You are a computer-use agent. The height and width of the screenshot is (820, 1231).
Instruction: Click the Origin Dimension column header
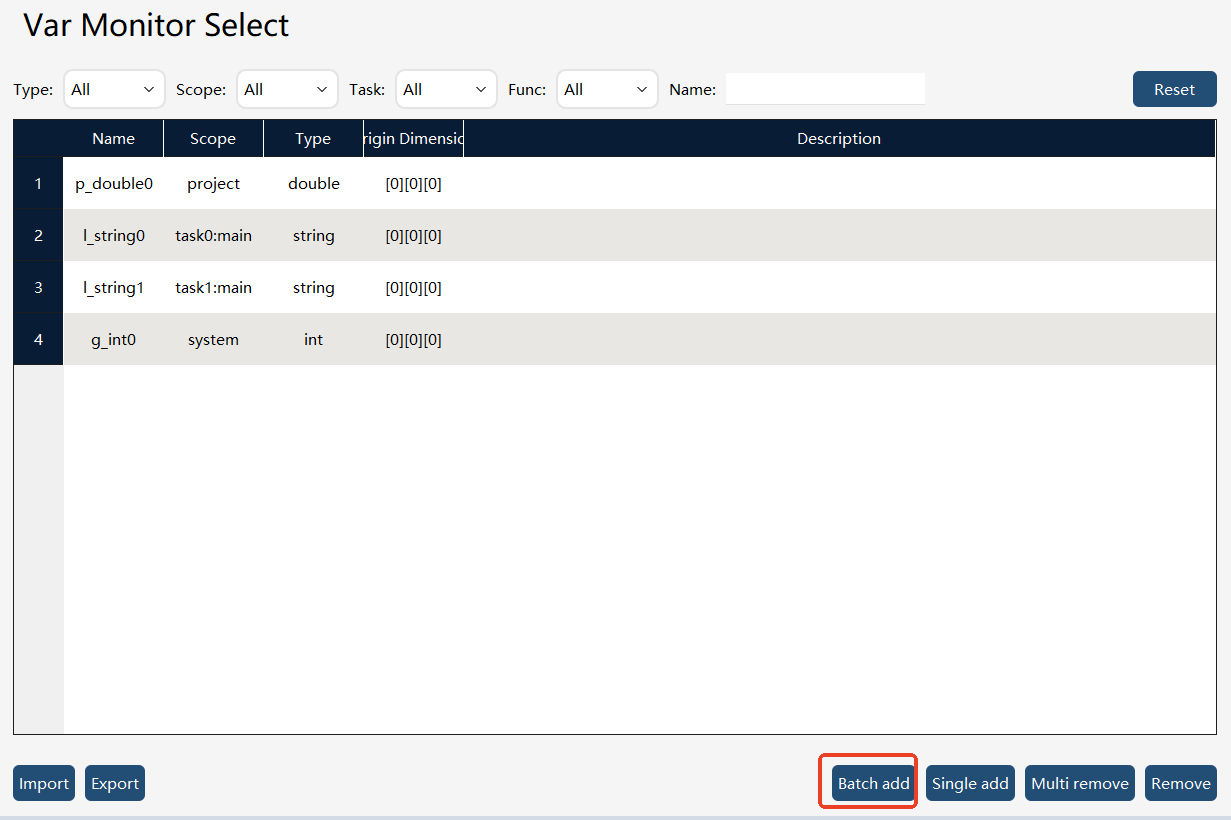(x=413, y=139)
